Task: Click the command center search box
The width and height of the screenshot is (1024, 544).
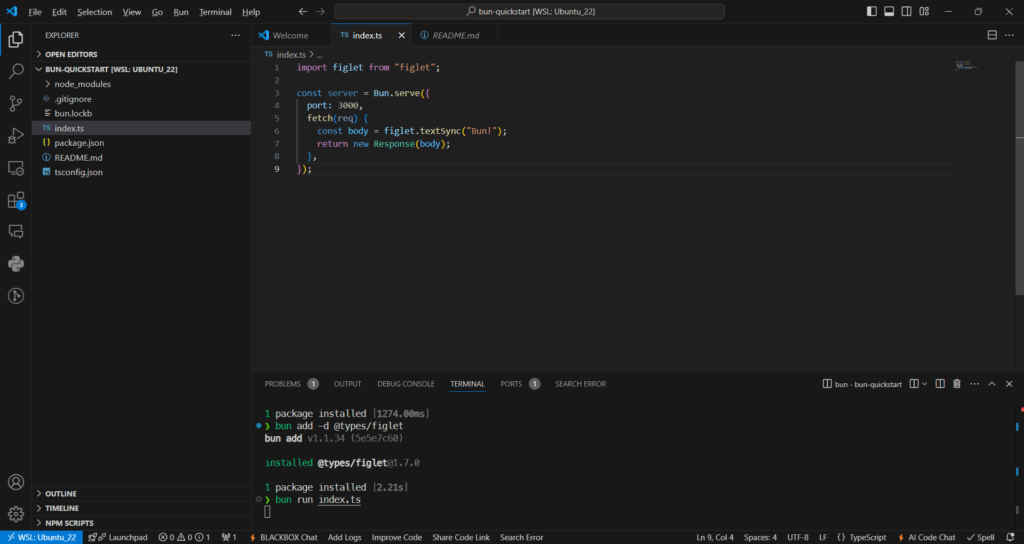Action: coord(529,12)
